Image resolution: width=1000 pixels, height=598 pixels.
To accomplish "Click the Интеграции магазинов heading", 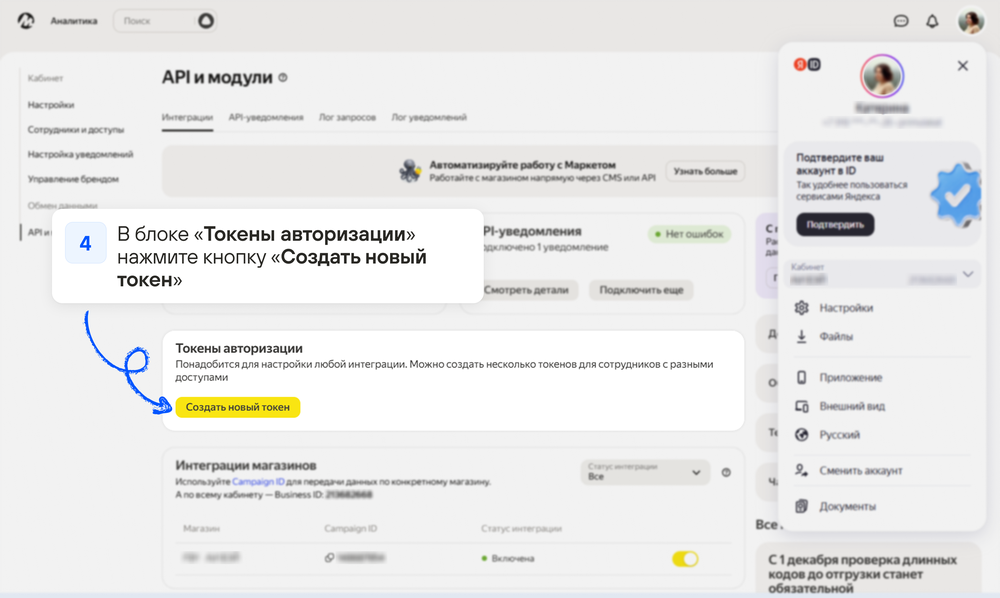I will [x=246, y=465].
